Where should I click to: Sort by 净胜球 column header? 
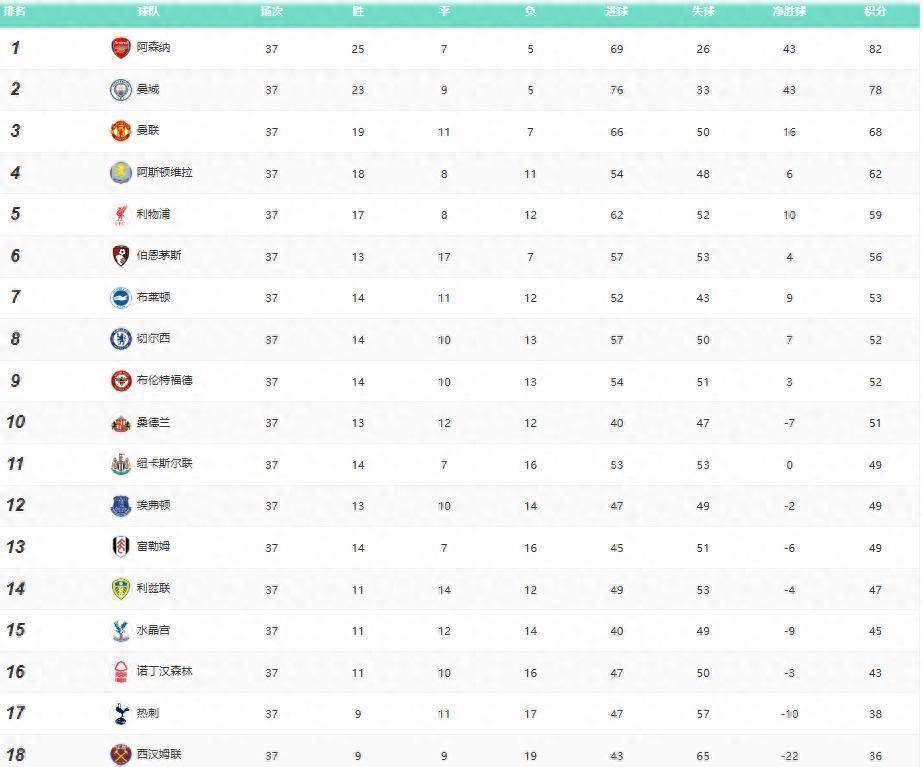coord(789,11)
